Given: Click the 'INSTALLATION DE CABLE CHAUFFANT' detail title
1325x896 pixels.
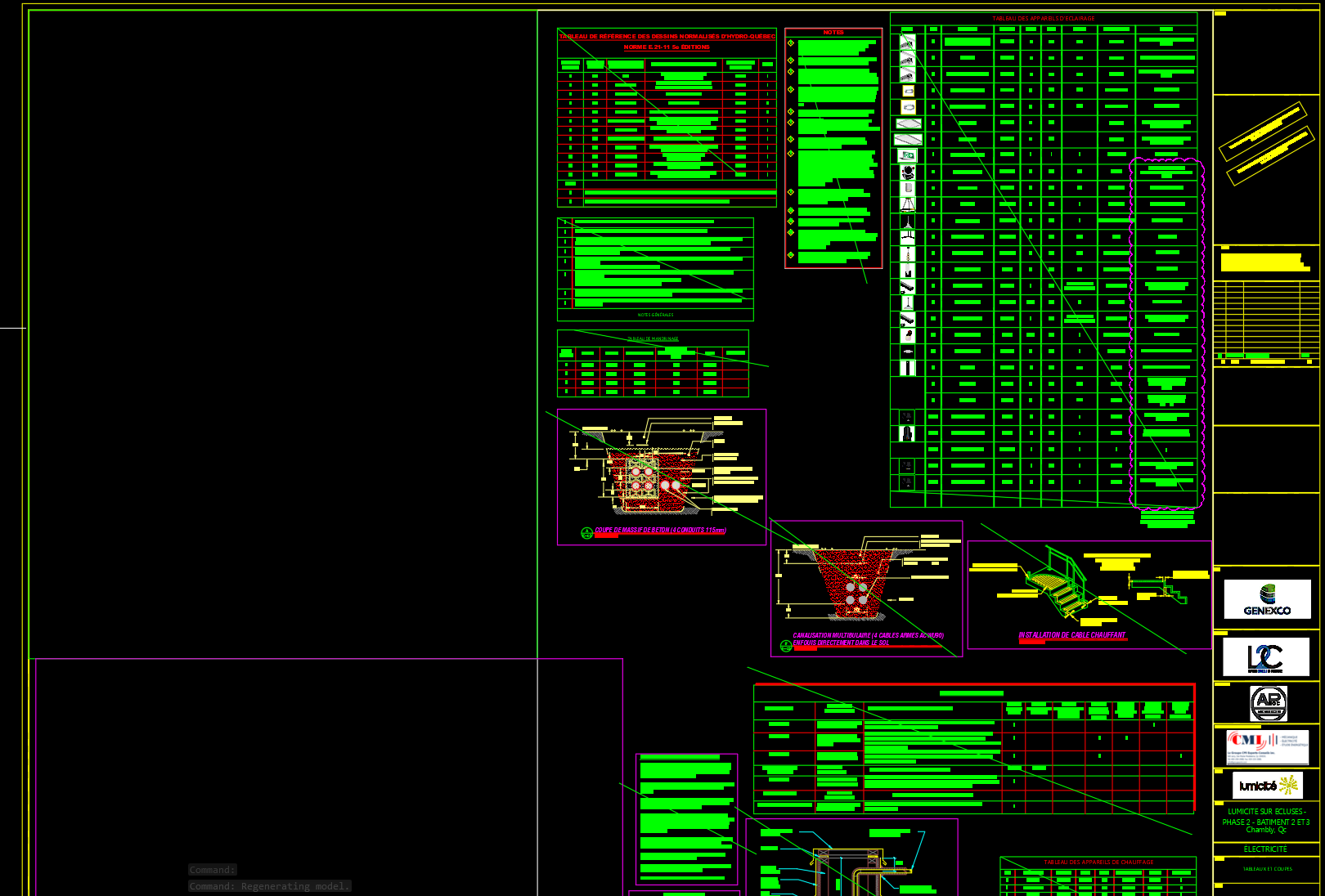Looking at the screenshot, I should [x=1071, y=635].
